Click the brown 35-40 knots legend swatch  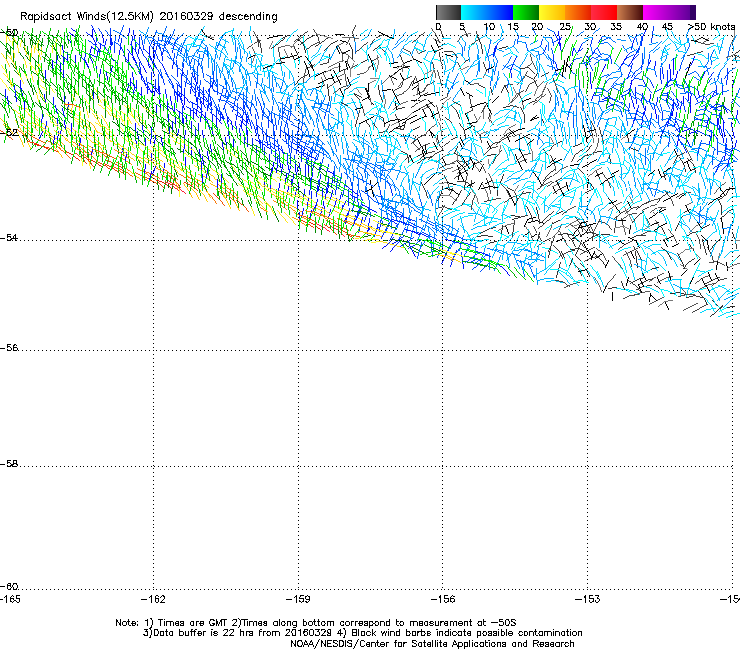pyautogui.click(x=630, y=12)
